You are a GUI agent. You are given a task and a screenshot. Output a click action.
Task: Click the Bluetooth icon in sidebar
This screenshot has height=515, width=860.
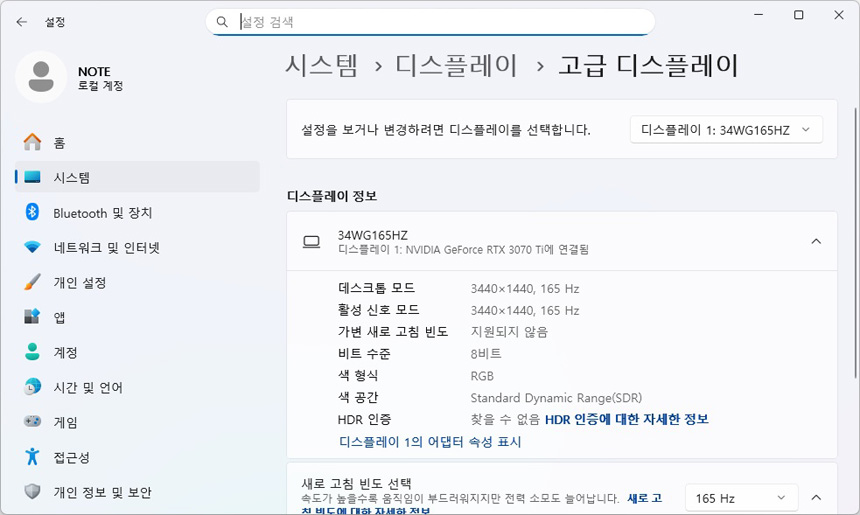(32, 212)
